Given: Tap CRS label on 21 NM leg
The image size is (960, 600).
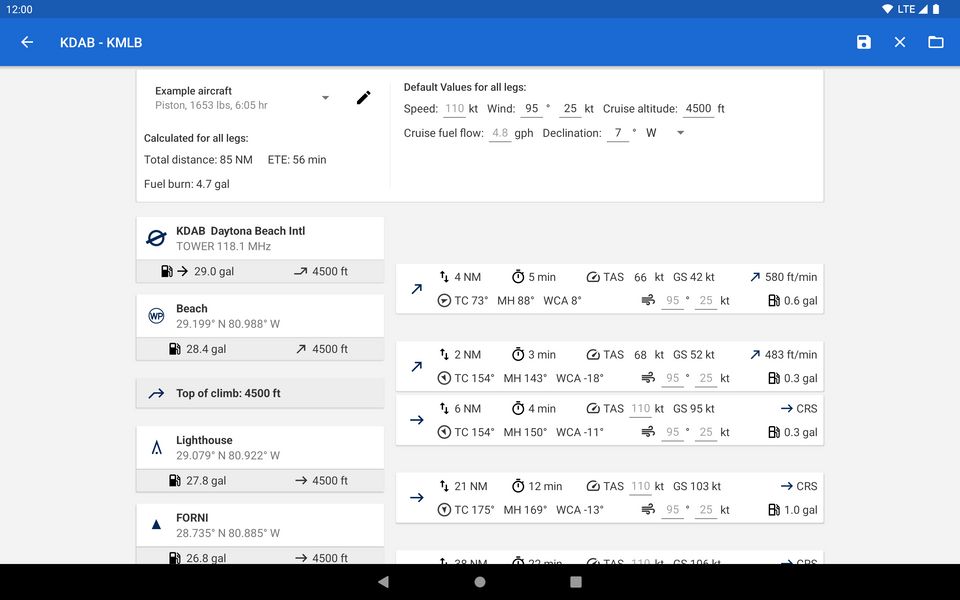Looking at the screenshot, I should coord(806,486).
